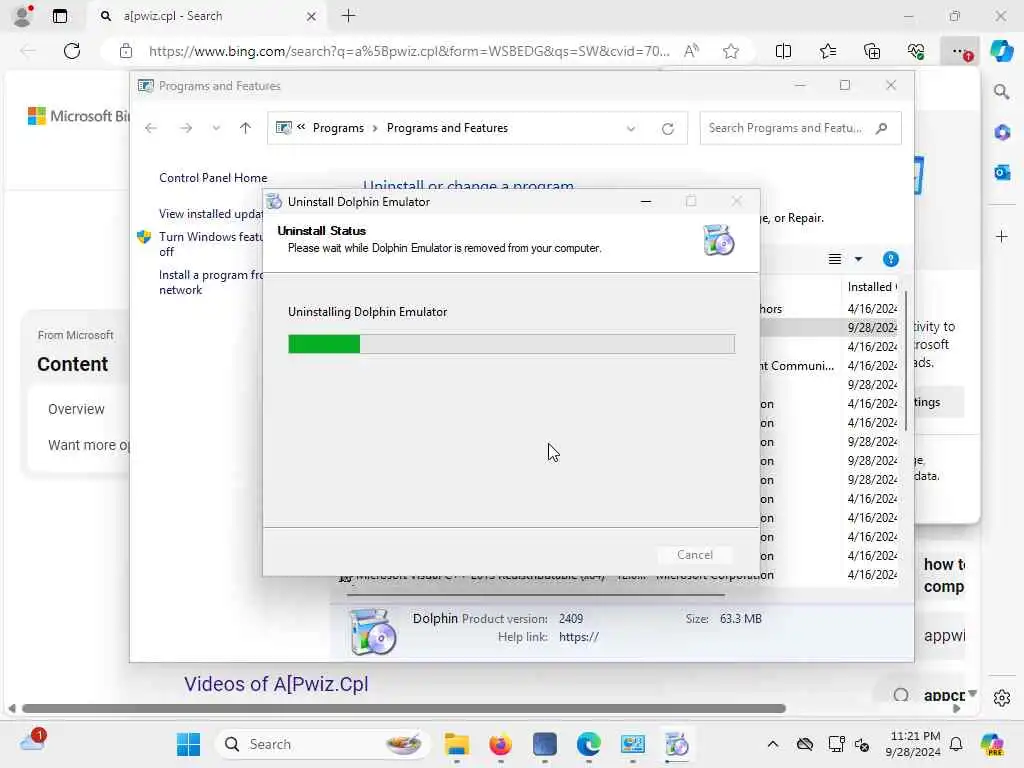
Task: Launch Copilot from Edge toolbar
Action: pyautogui.click(x=1001, y=51)
